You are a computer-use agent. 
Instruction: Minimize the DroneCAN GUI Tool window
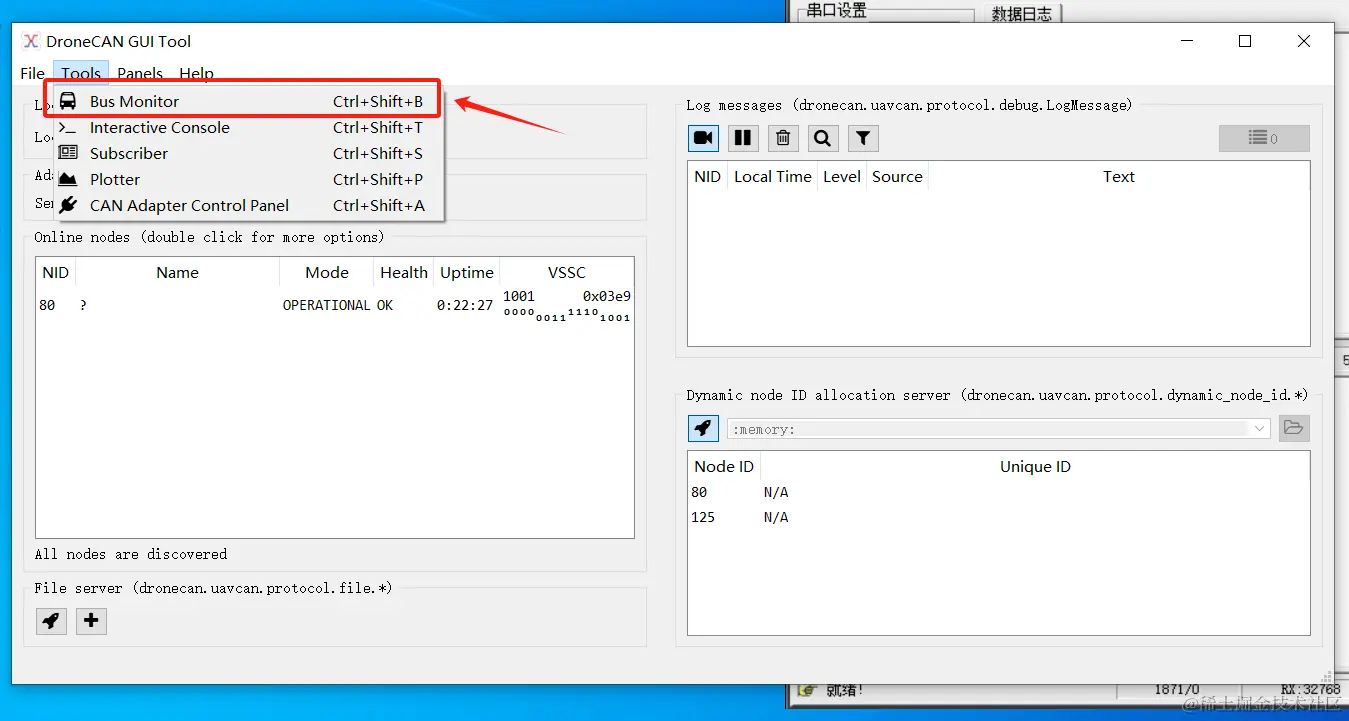[1187, 41]
